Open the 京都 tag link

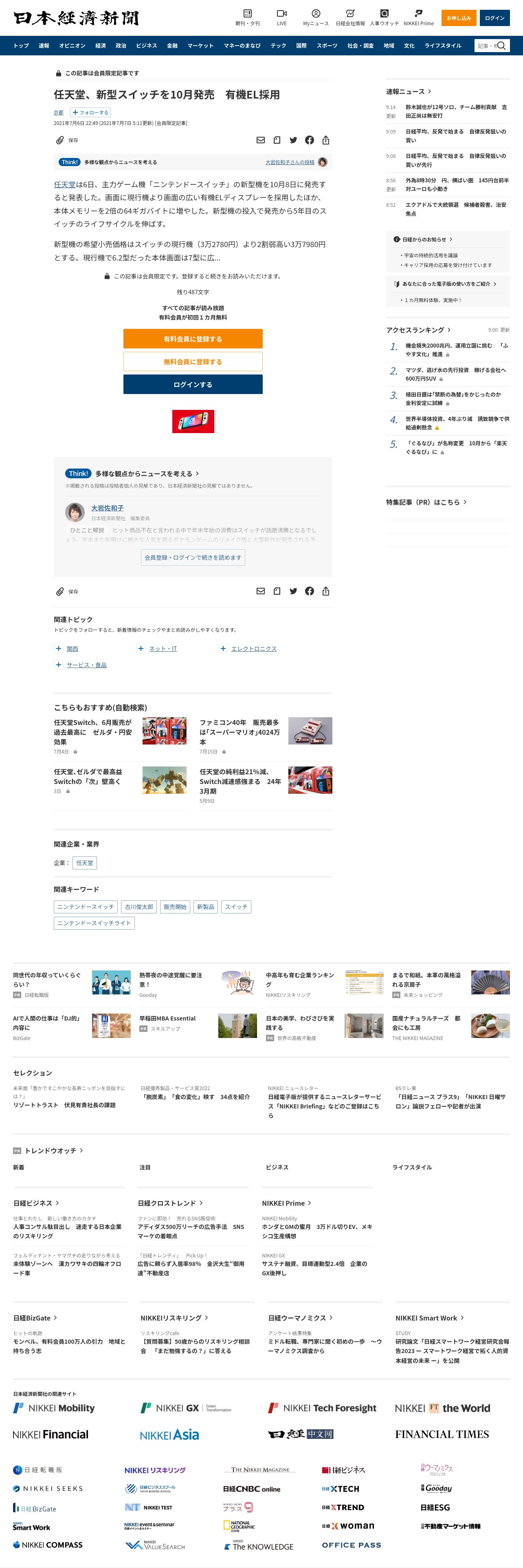pos(58,113)
